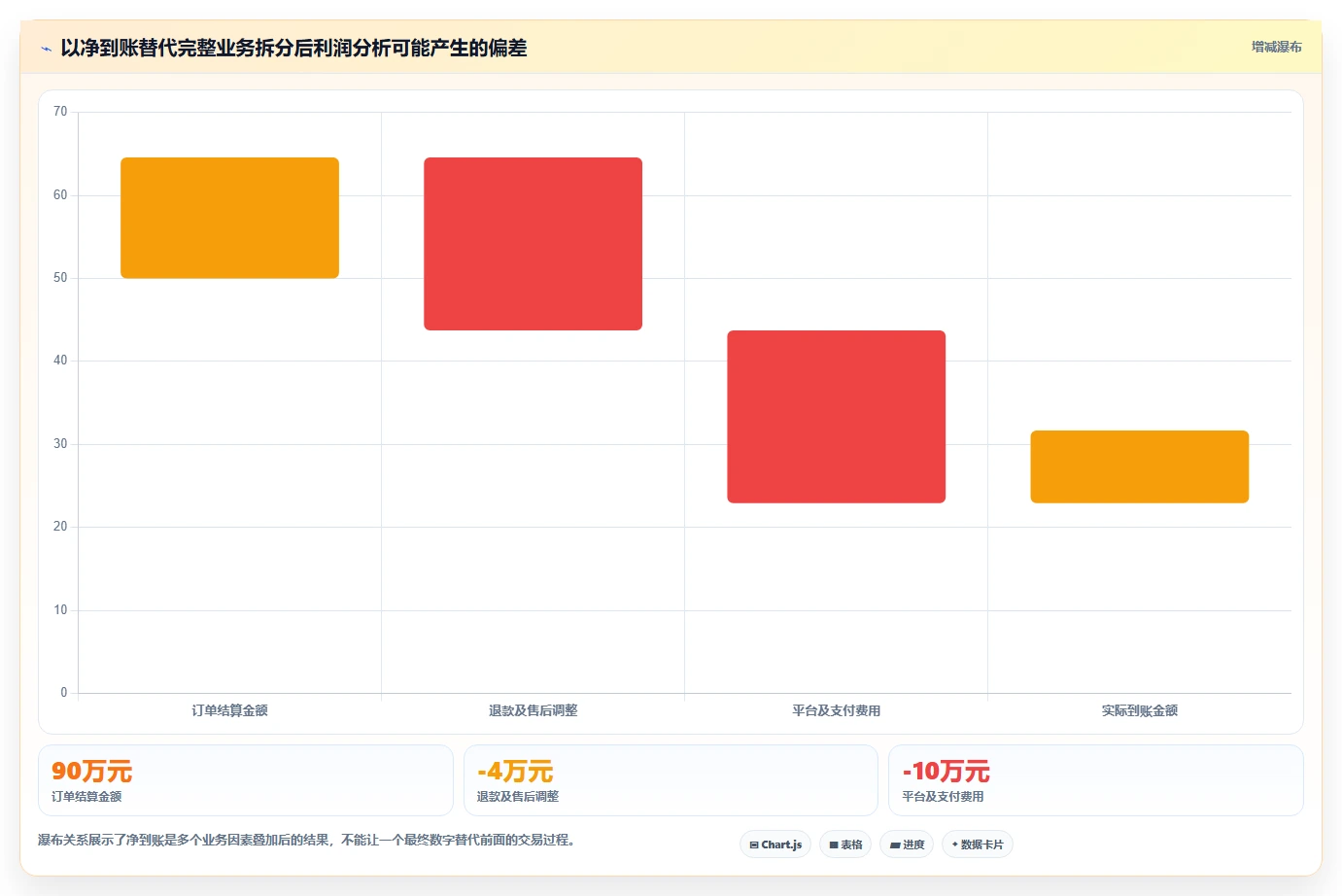Click y-axis tick value 60
The width and height of the screenshot is (1342, 896).
(x=60, y=195)
